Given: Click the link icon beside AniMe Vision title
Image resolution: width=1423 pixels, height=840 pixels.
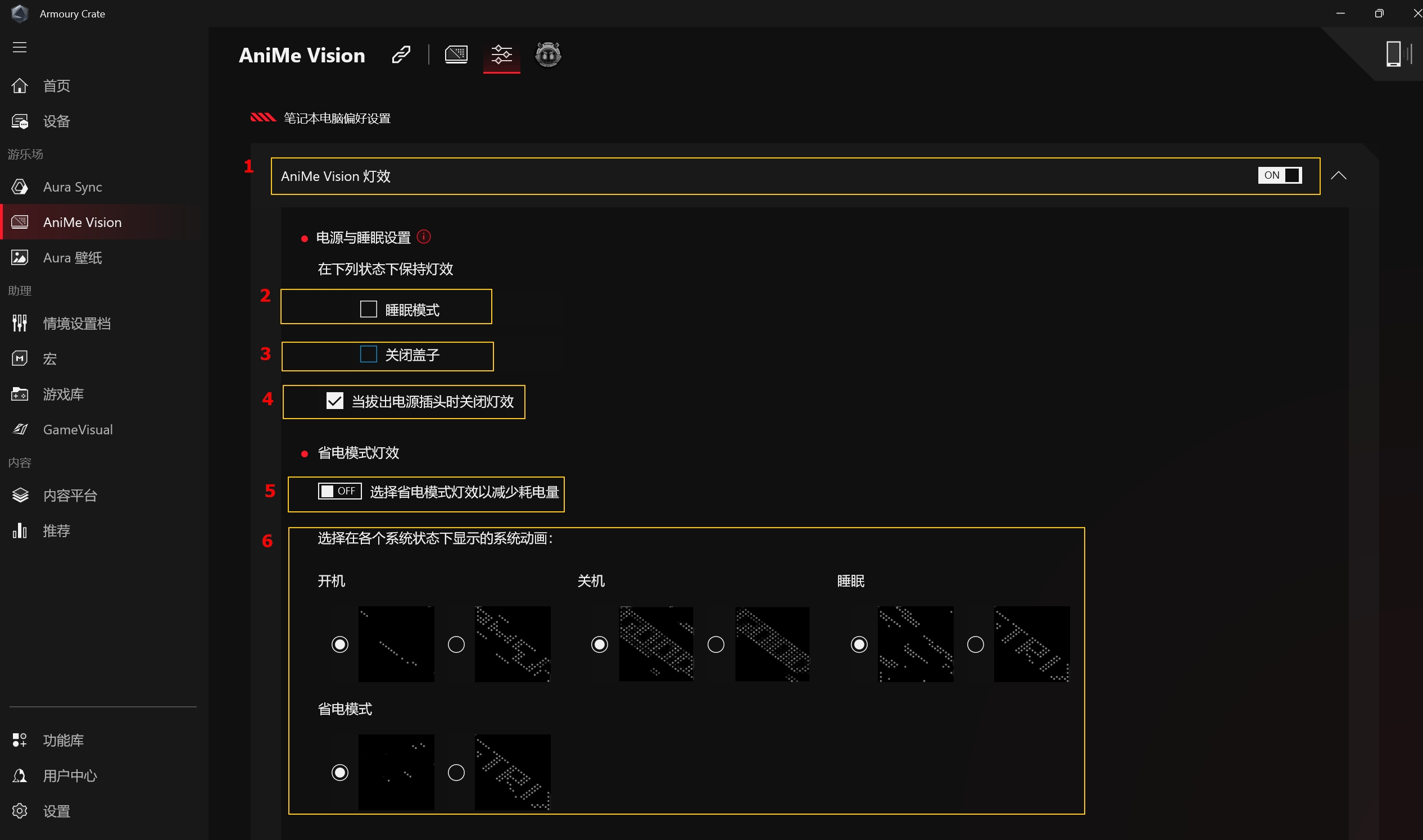Looking at the screenshot, I should pos(401,55).
